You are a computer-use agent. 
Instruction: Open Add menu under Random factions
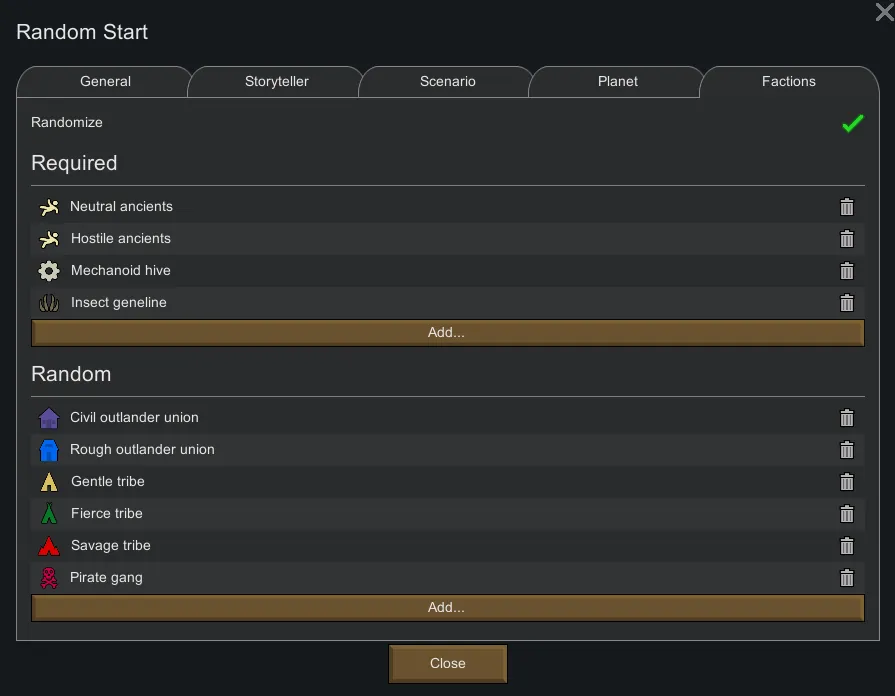(447, 608)
